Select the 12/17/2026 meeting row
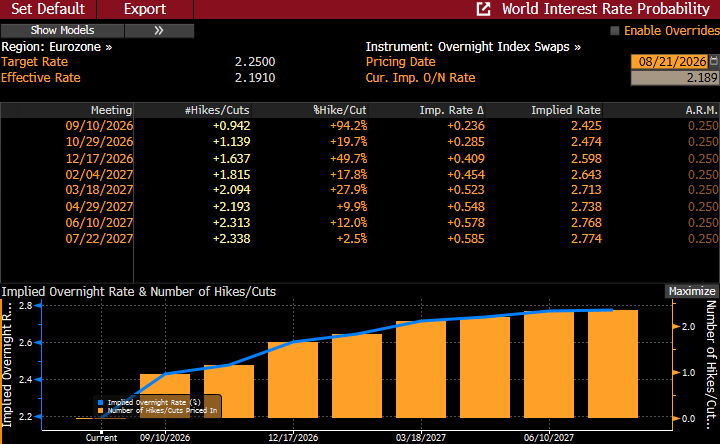The height and width of the screenshot is (444, 720). [x=360, y=158]
